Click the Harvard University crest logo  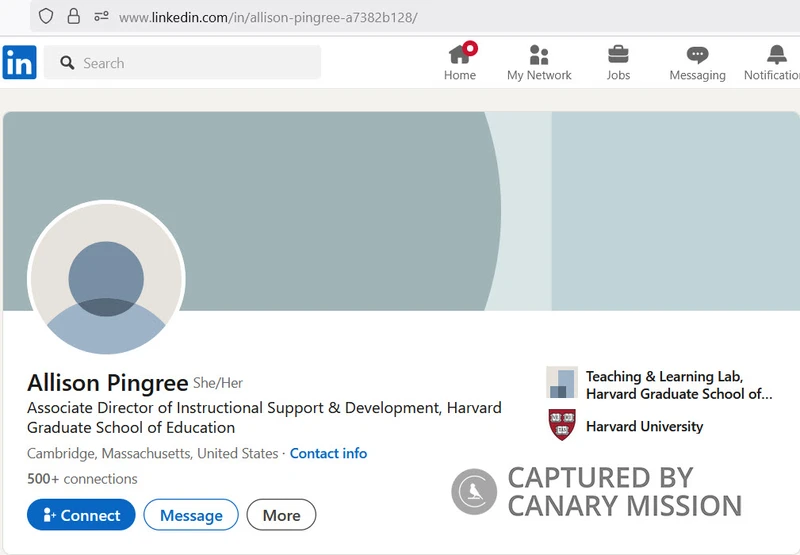click(x=562, y=424)
